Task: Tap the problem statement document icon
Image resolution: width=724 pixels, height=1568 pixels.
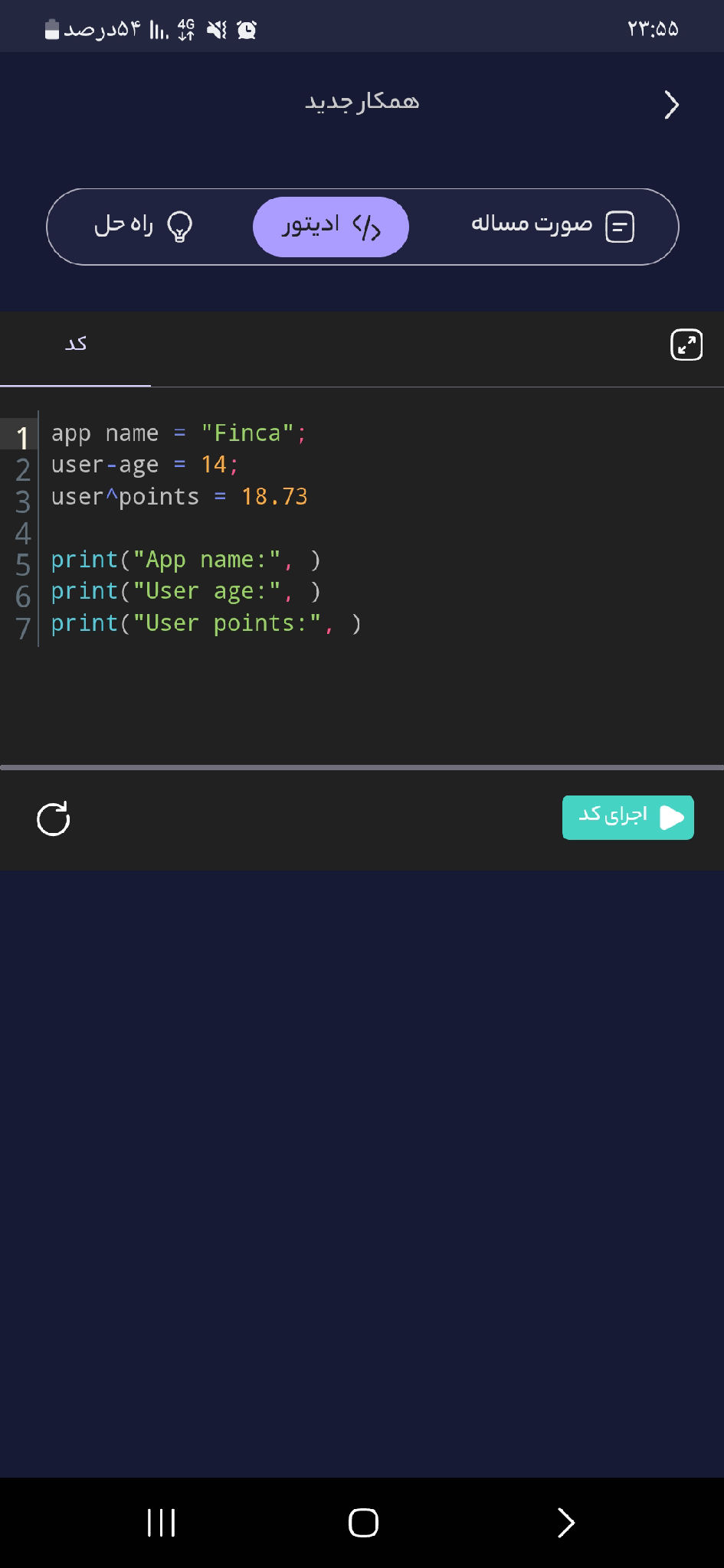Action: 620,227
